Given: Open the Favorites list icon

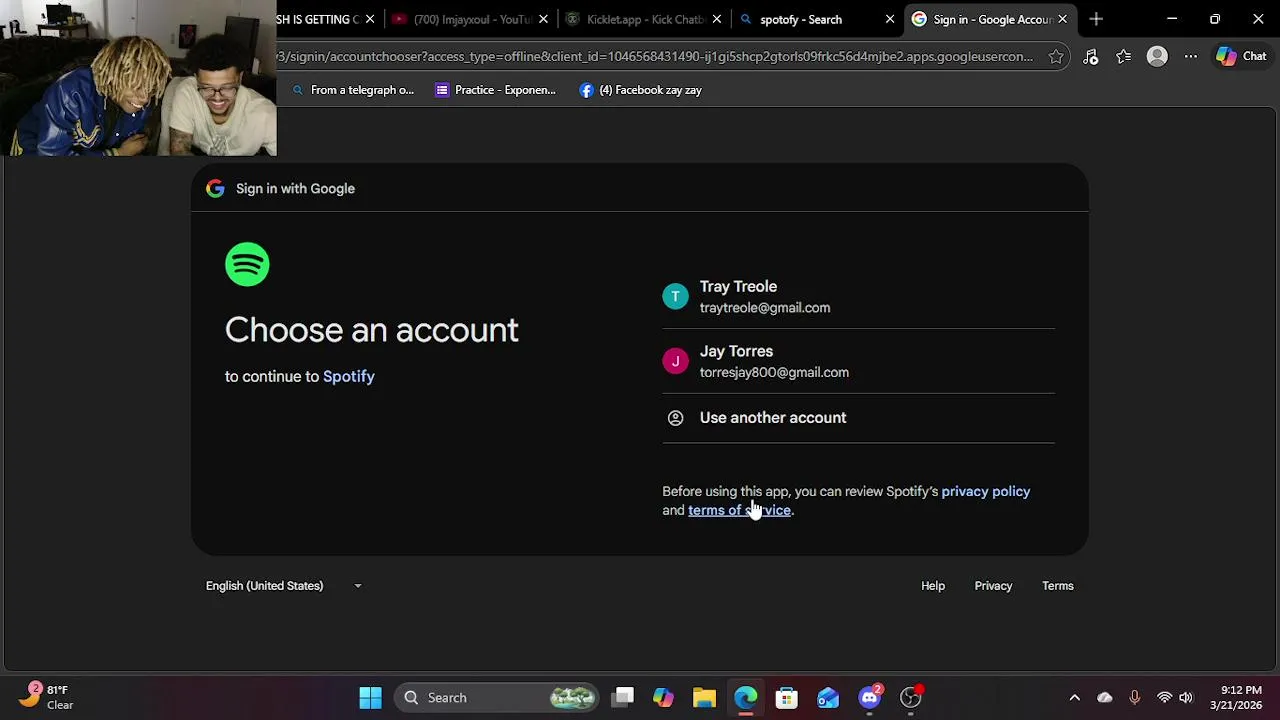Looking at the screenshot, I should (x=1124, y=57).
